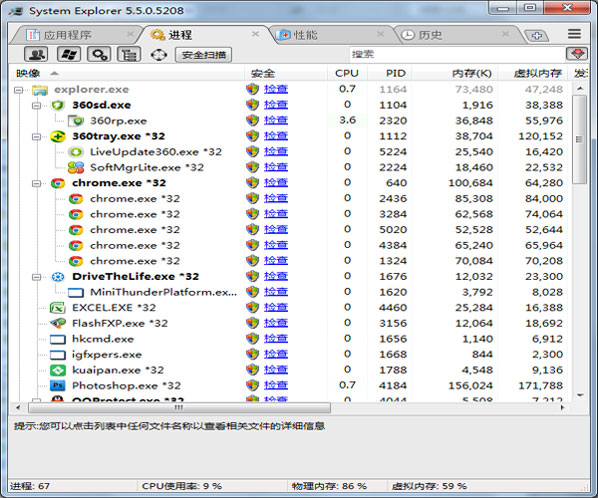Click the kuaipan.exe green icon
Viewport: 598px width, 498px height.
[58, 370]
